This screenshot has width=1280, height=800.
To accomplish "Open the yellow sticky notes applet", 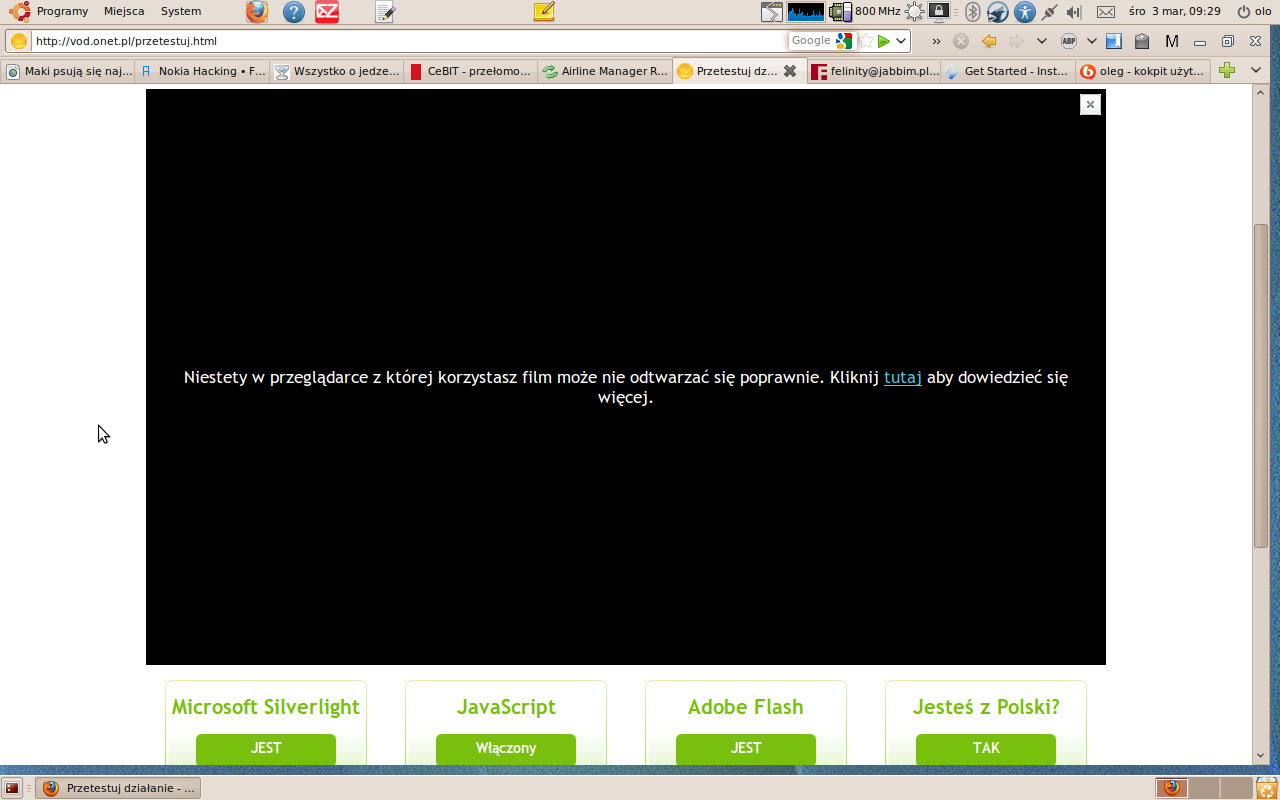I will click(543, 12).
